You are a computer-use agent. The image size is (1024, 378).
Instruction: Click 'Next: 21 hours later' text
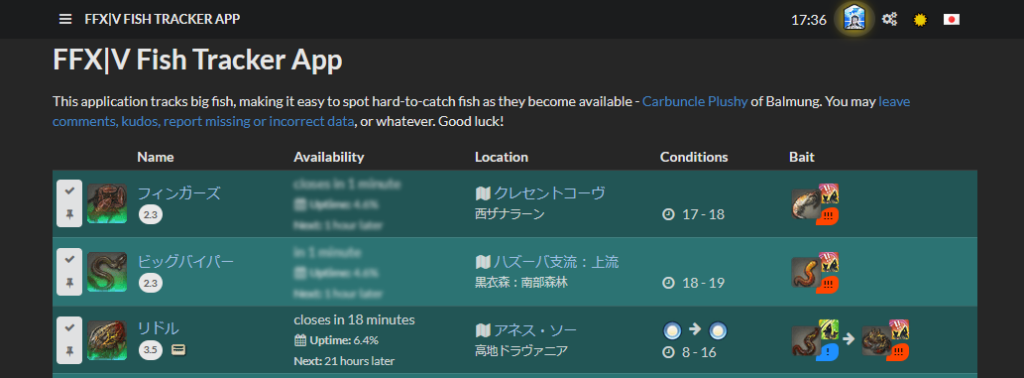click(x=344, y=360)
